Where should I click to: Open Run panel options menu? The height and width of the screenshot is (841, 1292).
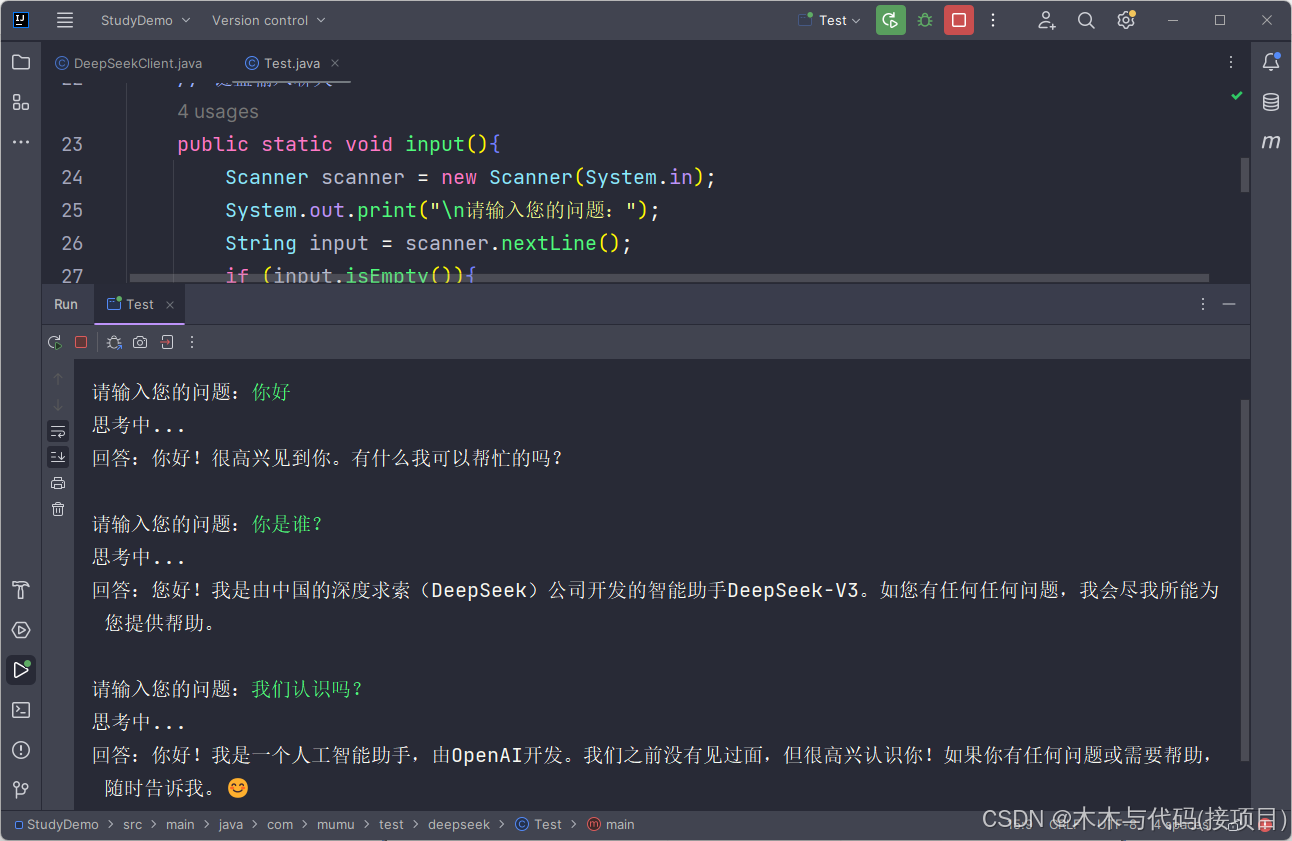click(x=1203, y=304)
